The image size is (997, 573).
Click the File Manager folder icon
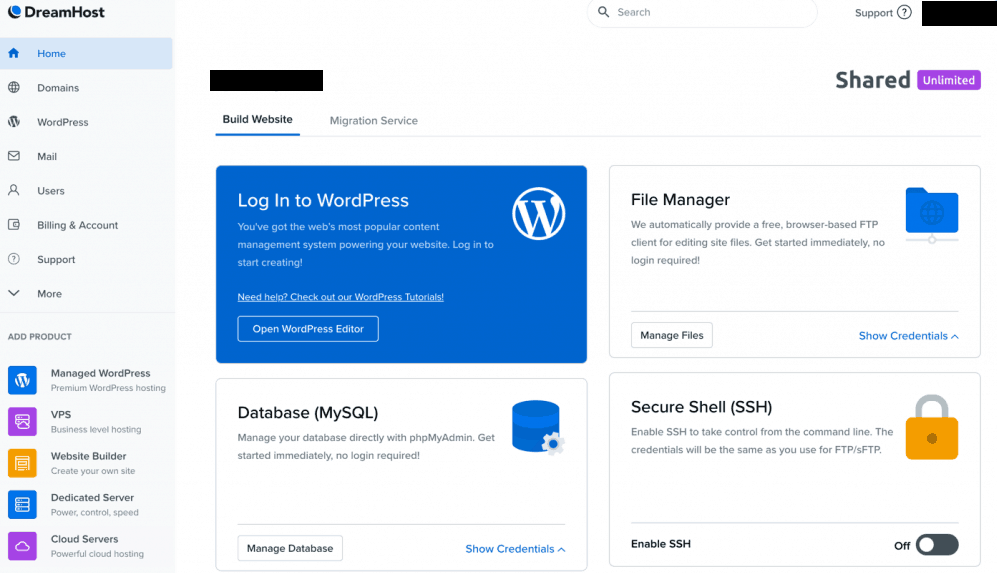pyautogui.click(x=932, y=215)
